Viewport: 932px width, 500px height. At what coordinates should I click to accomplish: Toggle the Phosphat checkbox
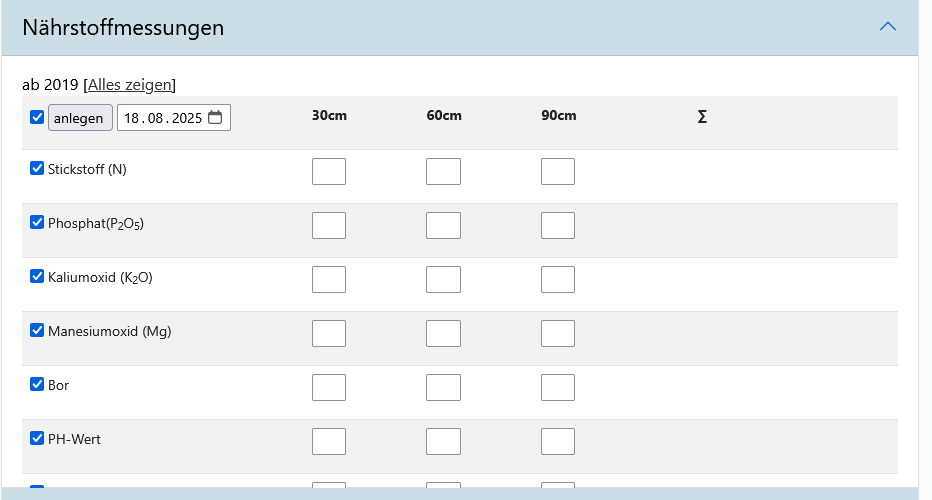click(x=37, y=223)
